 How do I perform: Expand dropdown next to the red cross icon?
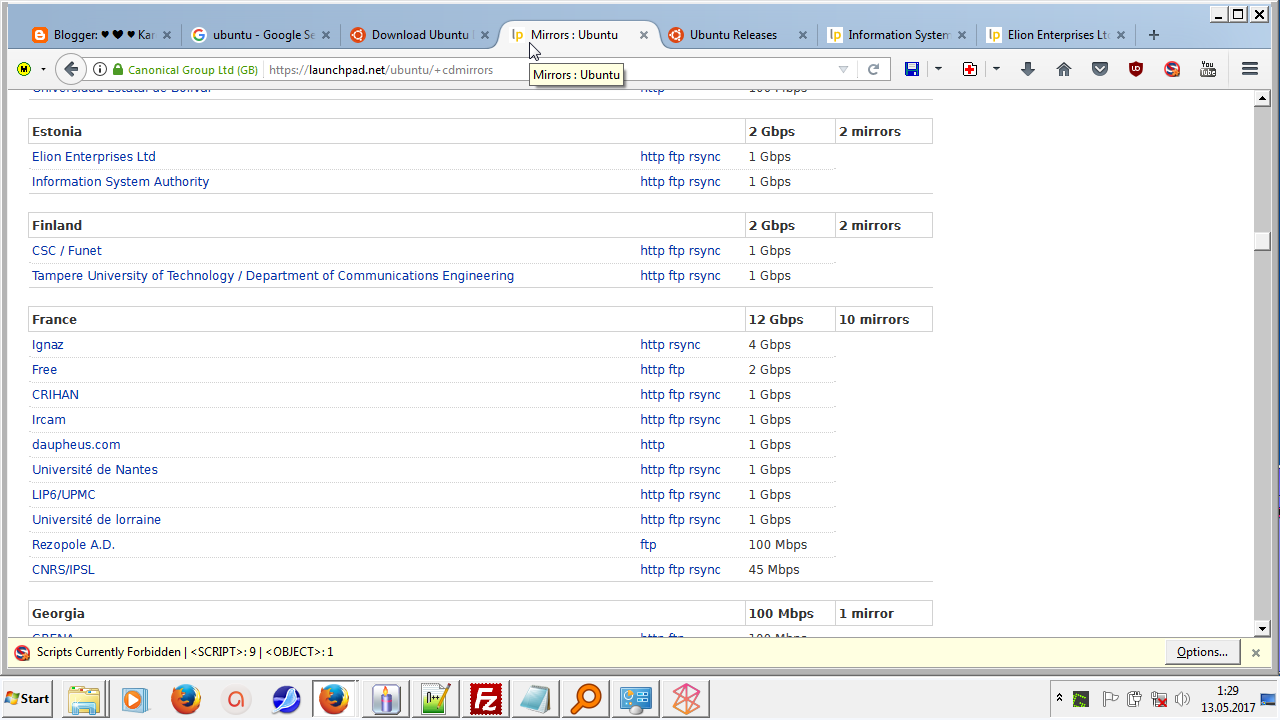(x=996, y=69)
